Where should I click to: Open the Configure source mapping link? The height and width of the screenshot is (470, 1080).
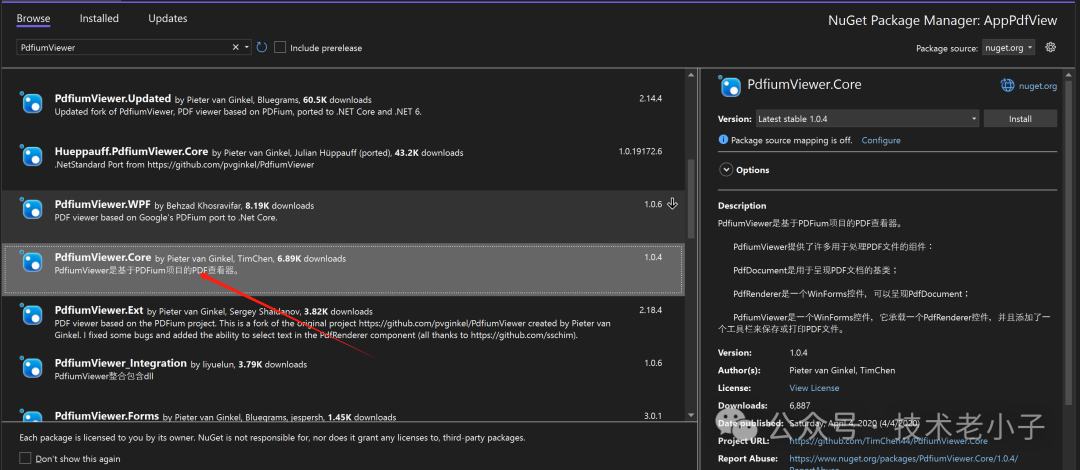click(x=880, y=140)
